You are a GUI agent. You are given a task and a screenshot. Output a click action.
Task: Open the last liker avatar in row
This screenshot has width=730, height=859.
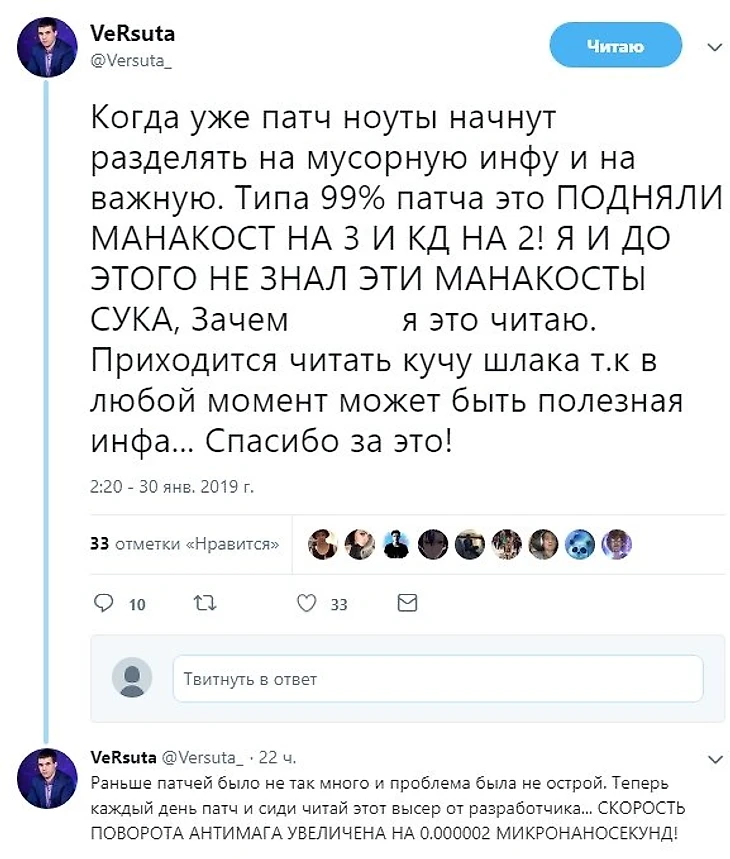pos(615,543)
